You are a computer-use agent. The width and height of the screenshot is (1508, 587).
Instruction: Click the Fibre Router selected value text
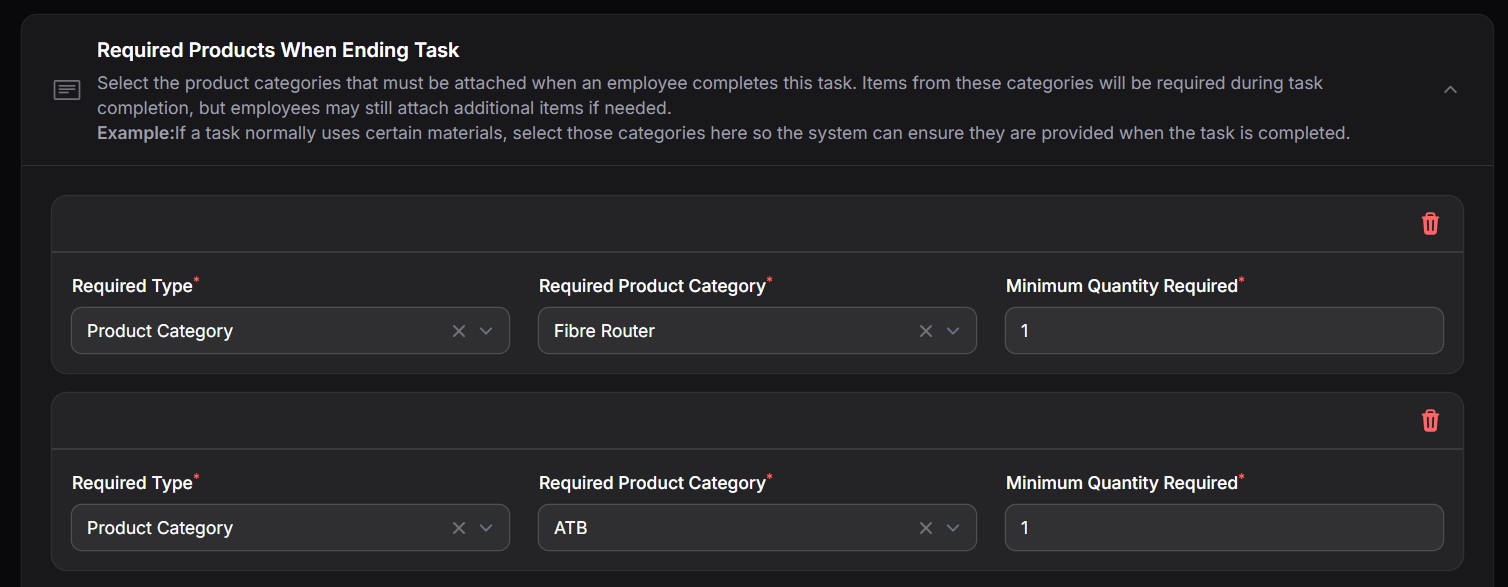coord(604,331)
